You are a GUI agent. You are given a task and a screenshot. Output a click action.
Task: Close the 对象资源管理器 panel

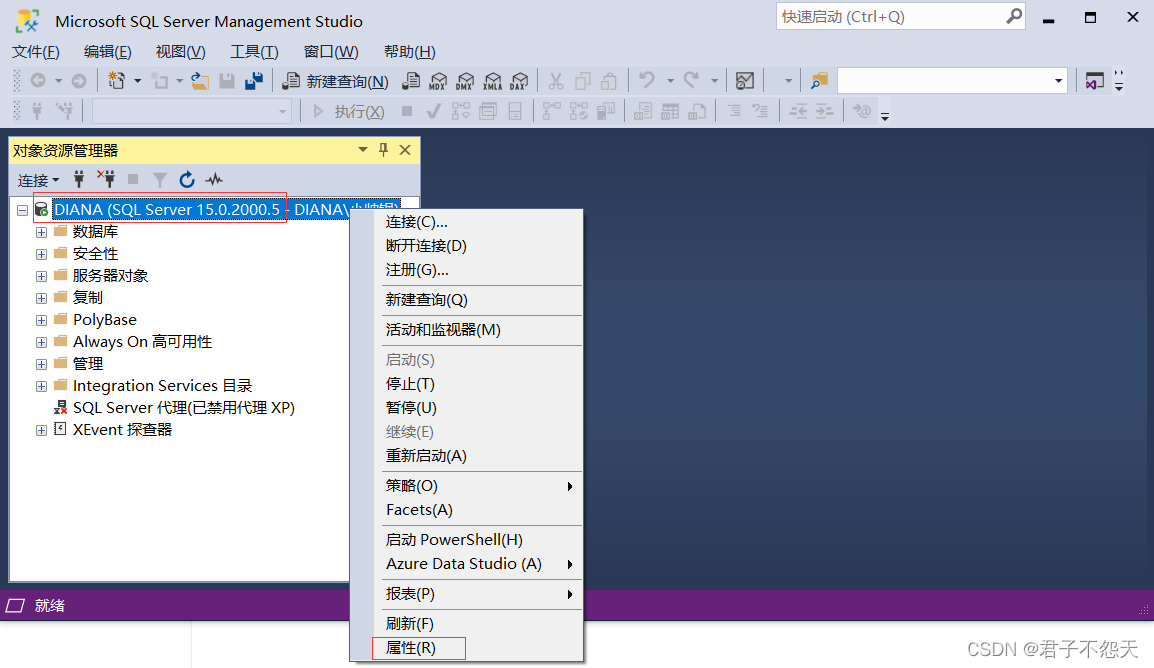(x=405, y=149)
